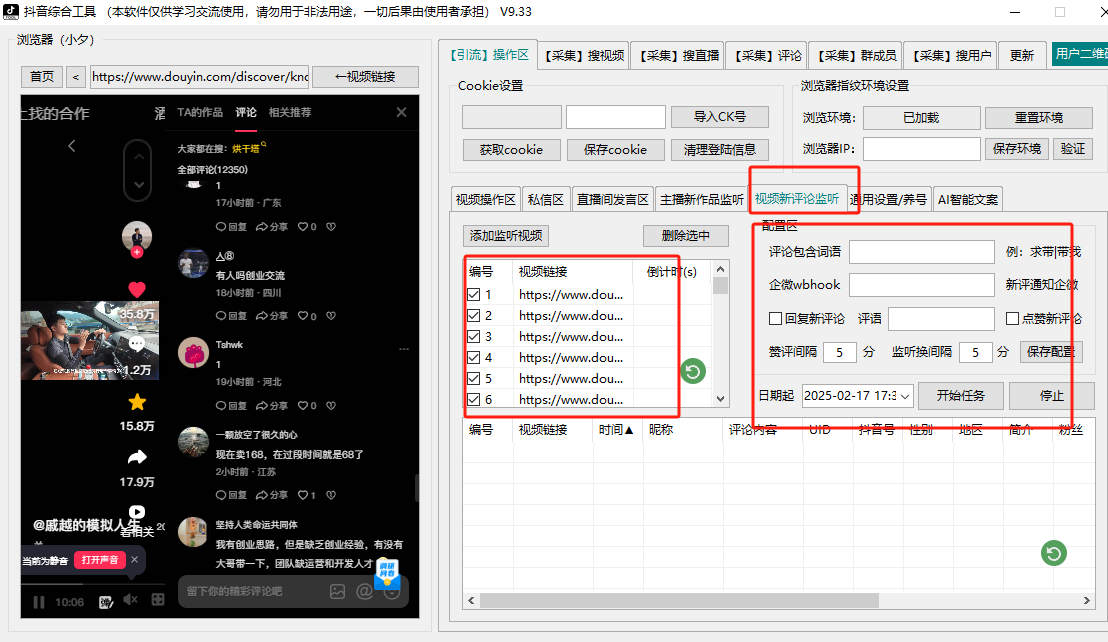Image resolution: width=1108 pixels, height=642 pixels.
Task: Enable the 回复新评论 checkbox
Action: click(x=775, y=319)
